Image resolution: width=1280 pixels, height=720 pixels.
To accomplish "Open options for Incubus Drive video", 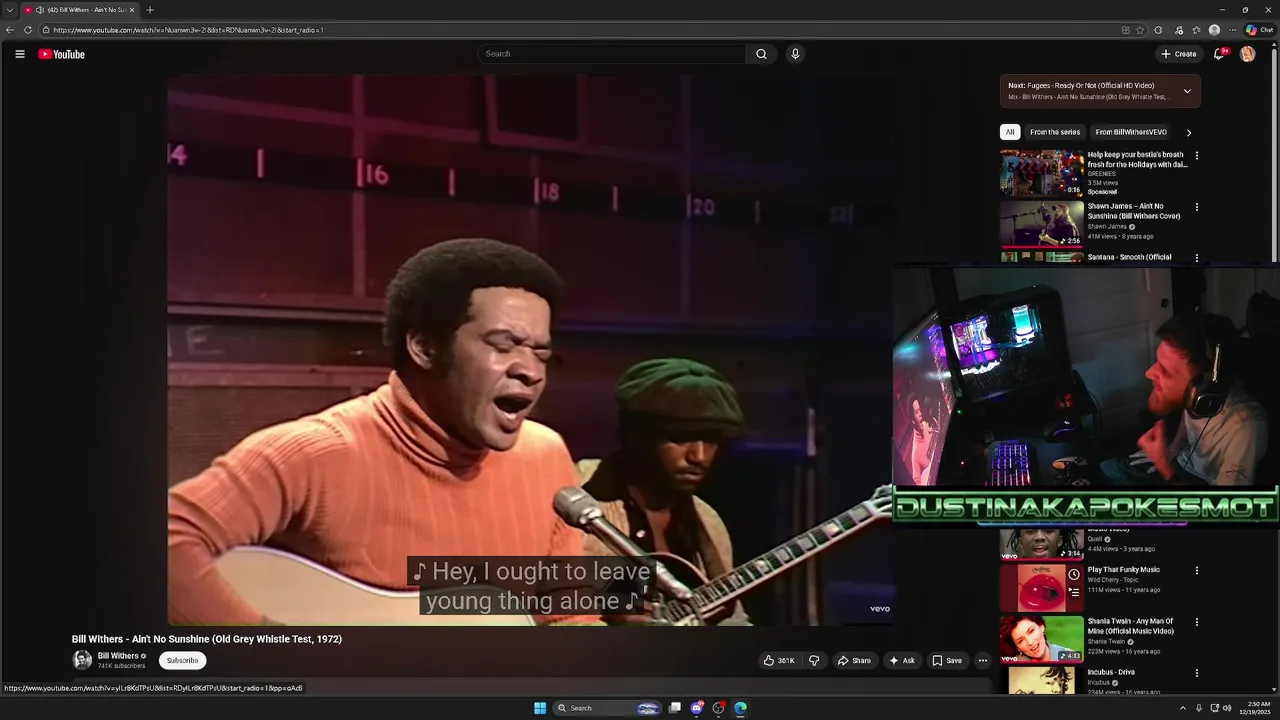I will click(1196, 673).
